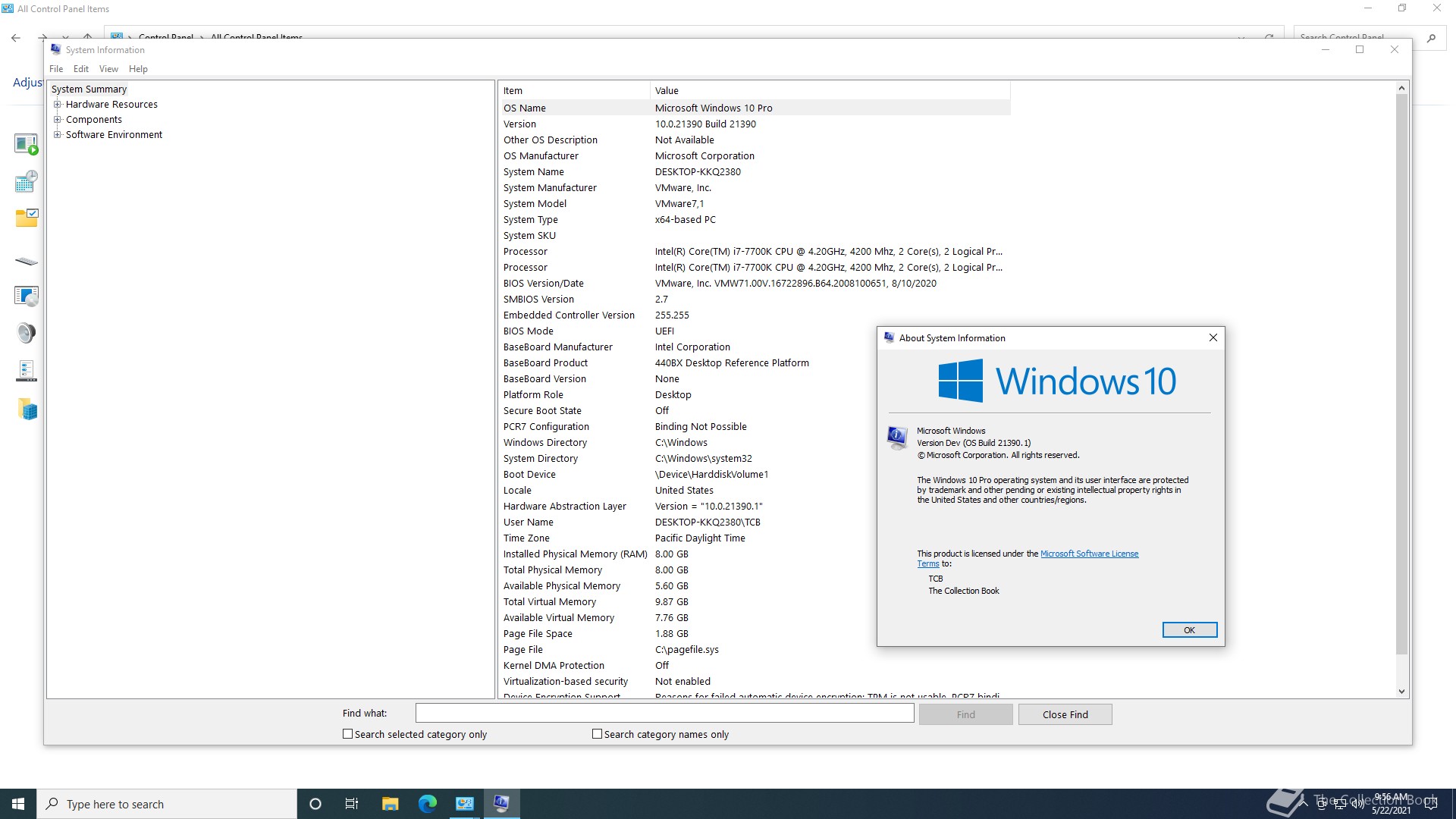Screen dimensions: 1456x819
Task: Click the details pane scroll up arrow
Action: click(x=1401, y=89)
